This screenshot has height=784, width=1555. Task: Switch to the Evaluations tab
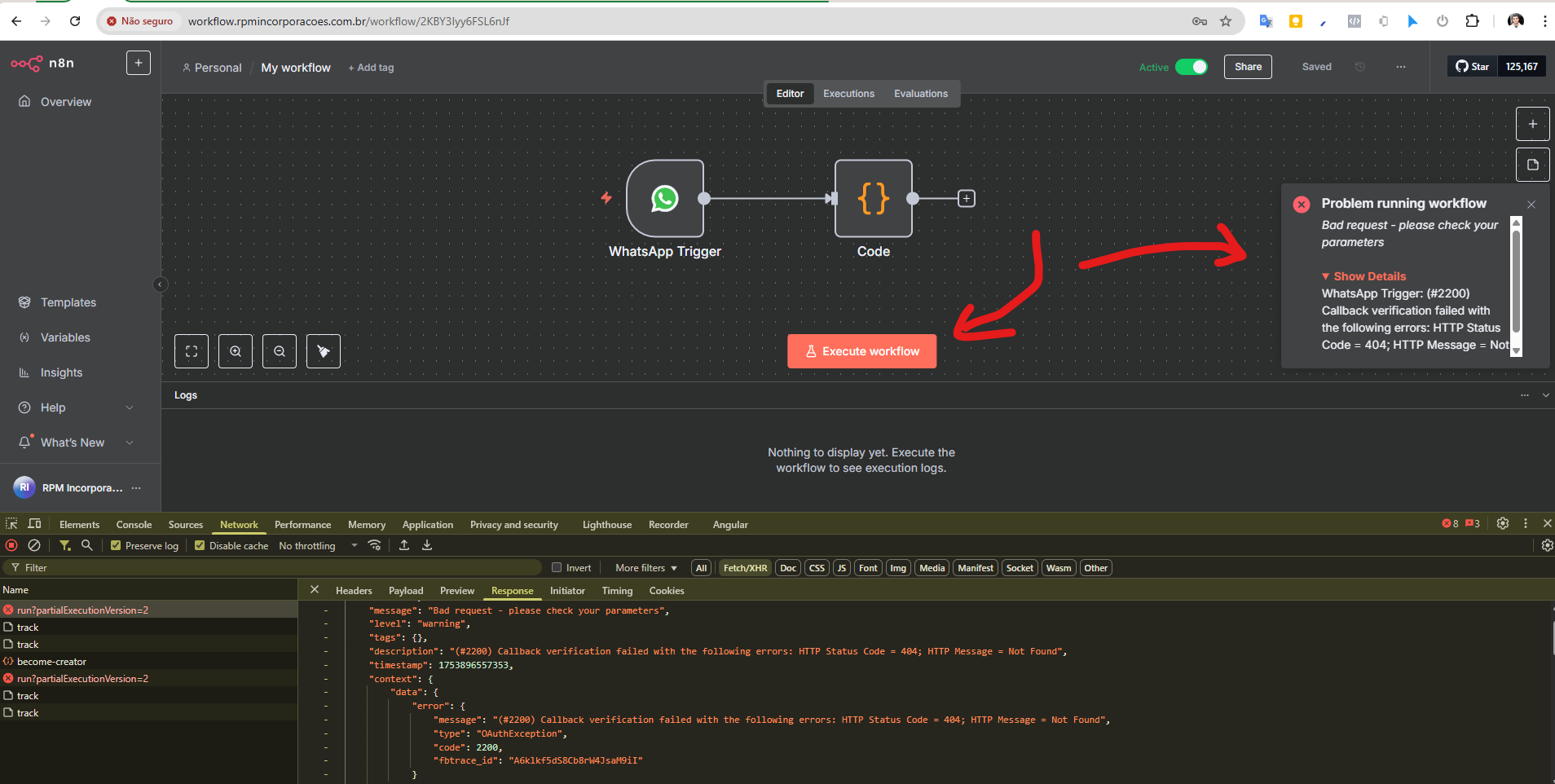click(921, 94)
